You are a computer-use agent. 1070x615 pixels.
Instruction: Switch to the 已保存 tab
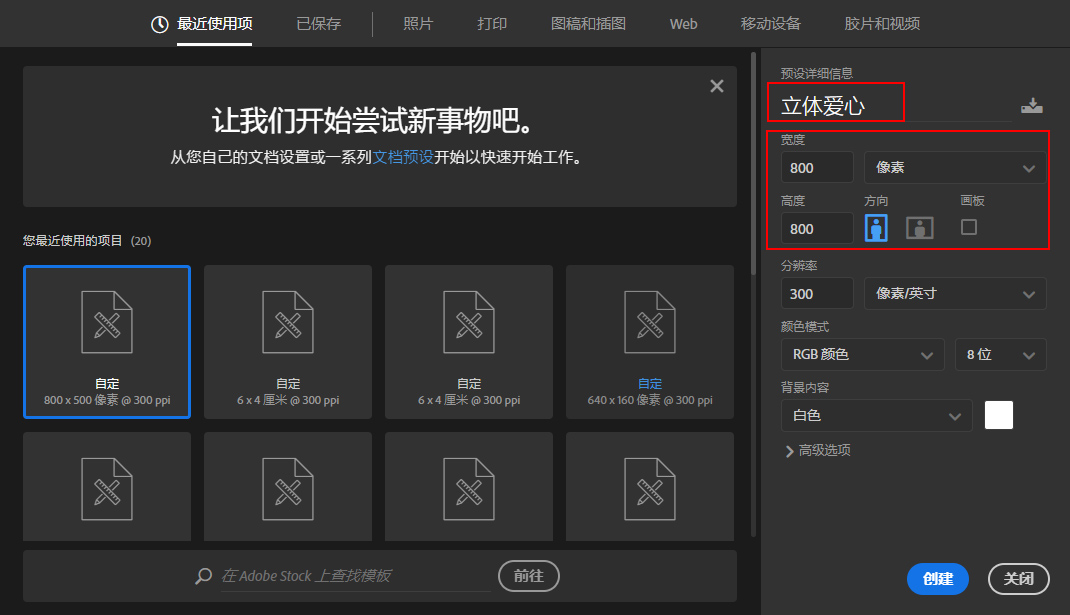coord(318,24)
